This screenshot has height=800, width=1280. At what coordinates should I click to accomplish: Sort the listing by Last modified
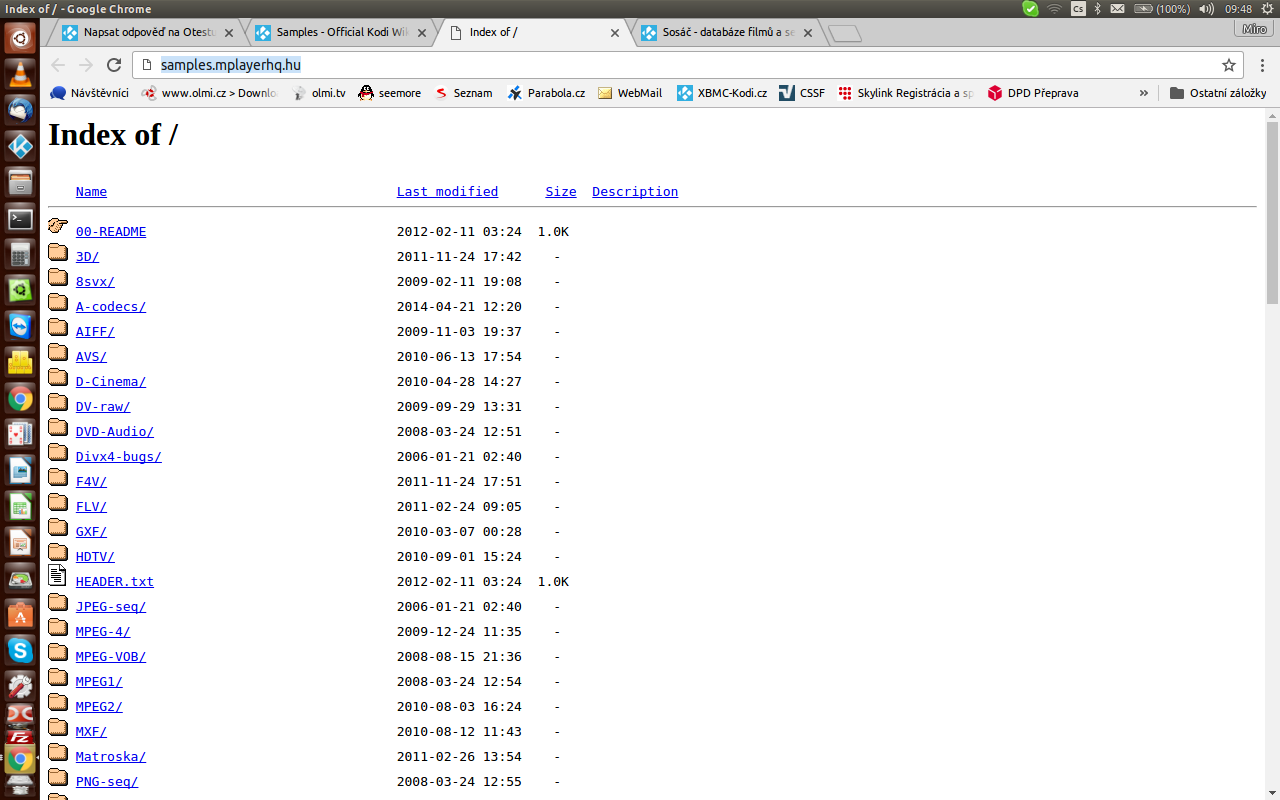coord(447,192)
